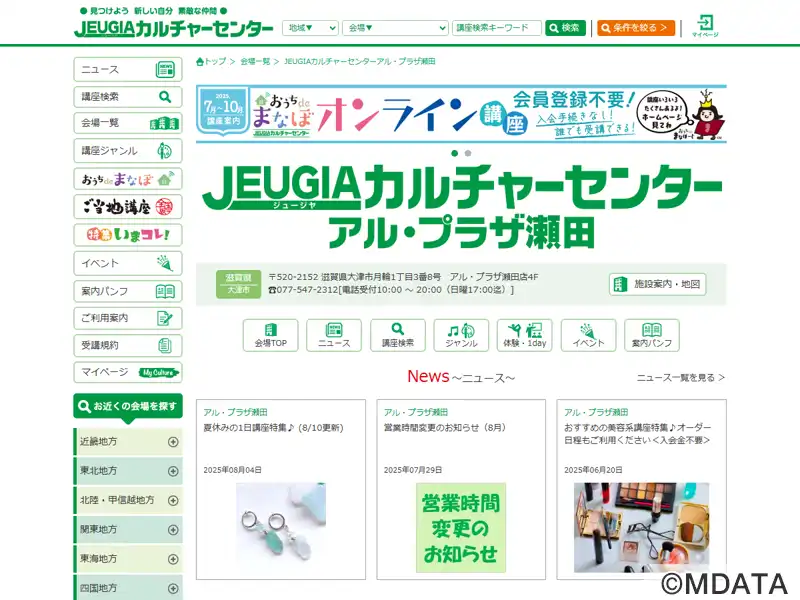Click the 滋賀県 大津市 location badge
The width and height of the screenshot is (800, 600).
[x=238, y=284]
